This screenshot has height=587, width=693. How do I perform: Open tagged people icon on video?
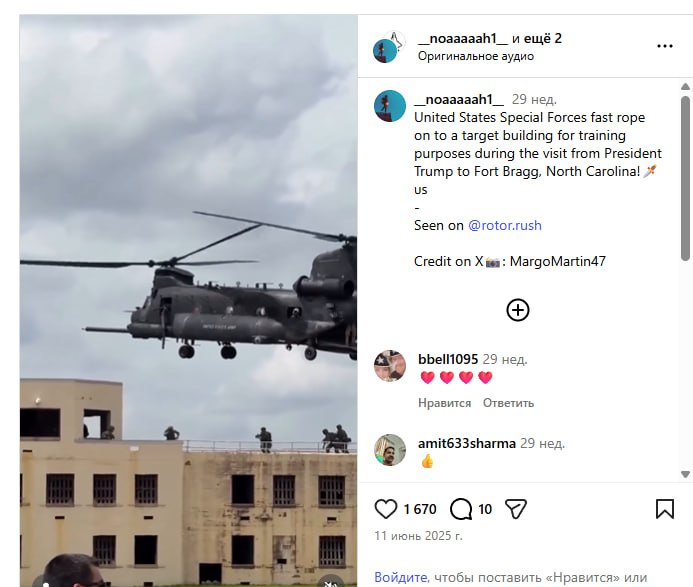pyautogui.click(x=46, y=583)
